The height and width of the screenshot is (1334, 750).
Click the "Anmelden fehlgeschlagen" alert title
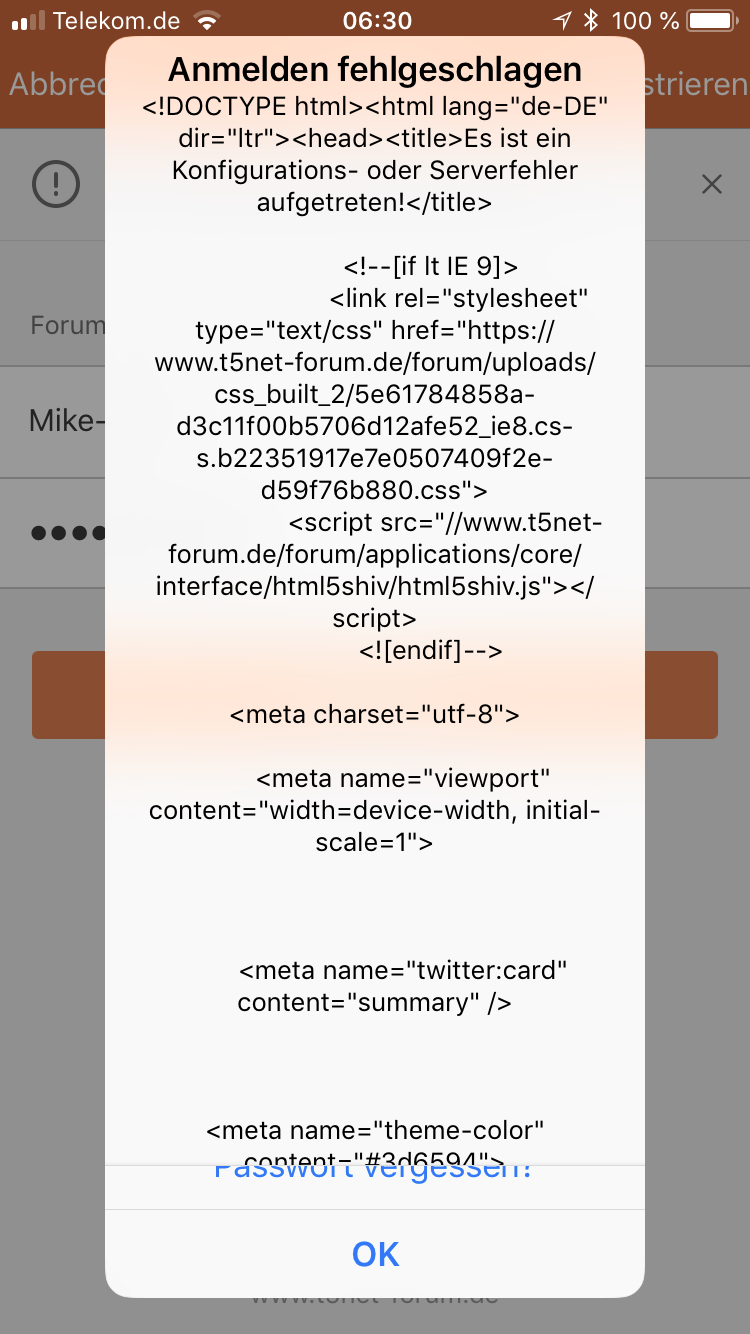pos(375,69)
